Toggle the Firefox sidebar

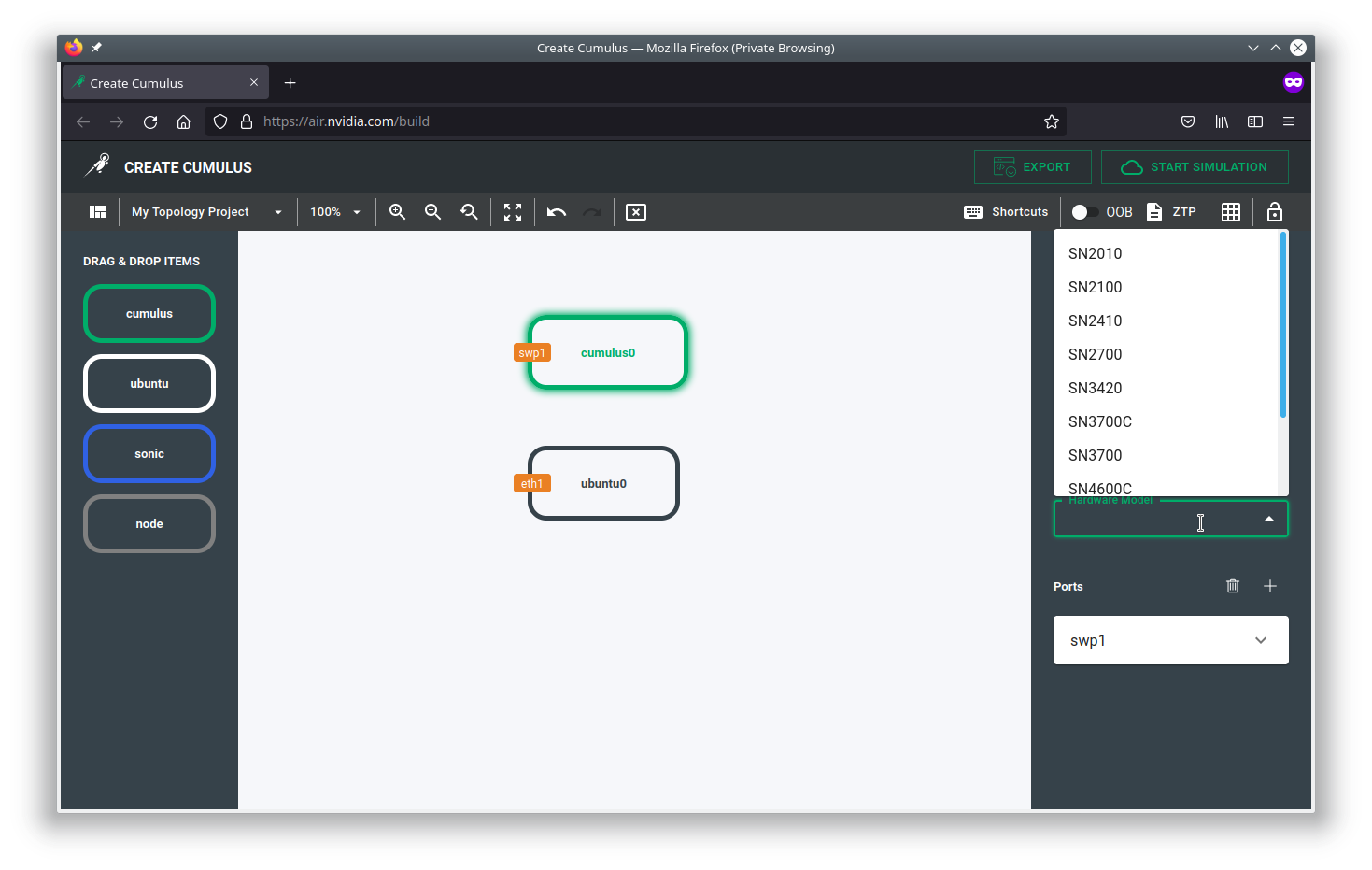(1255, 121)
